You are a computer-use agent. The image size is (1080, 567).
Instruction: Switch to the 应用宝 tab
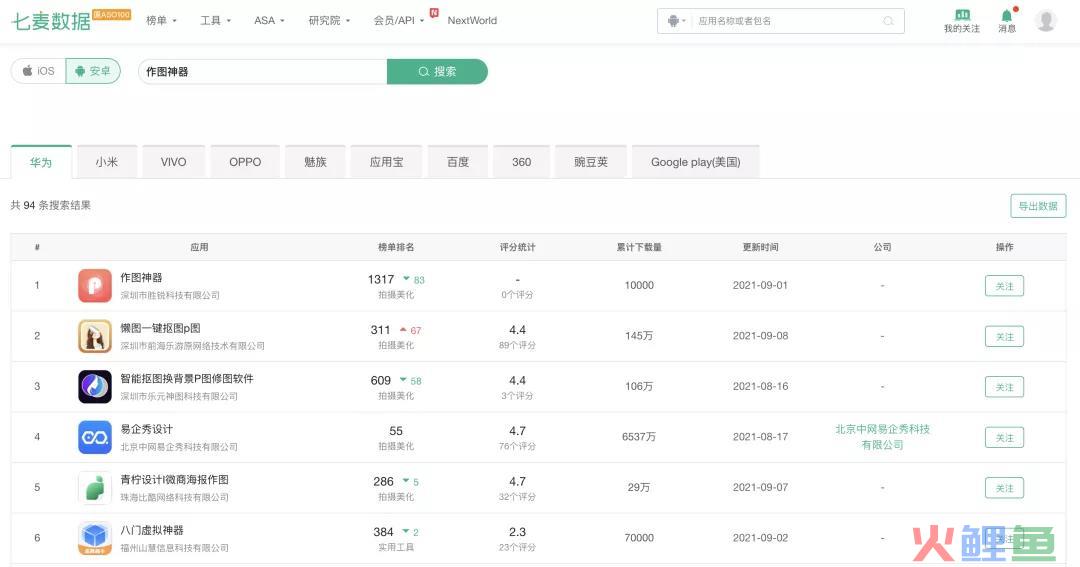point(386,162)
